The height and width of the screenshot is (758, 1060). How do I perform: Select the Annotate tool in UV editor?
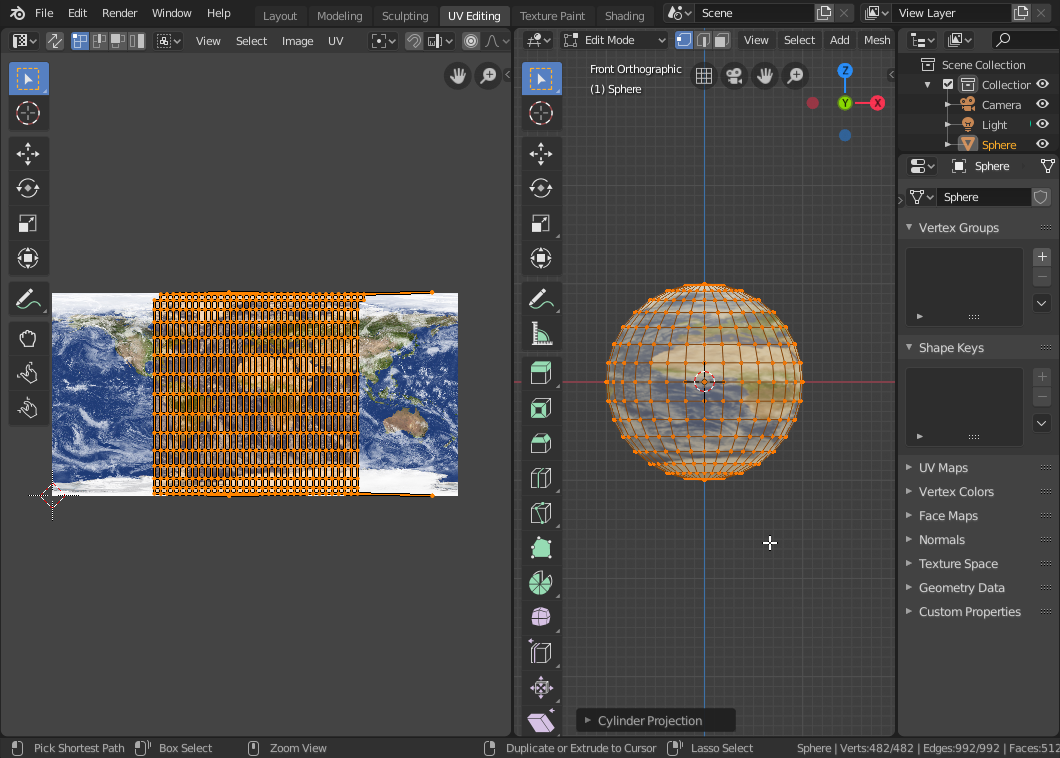coord(27,298)
